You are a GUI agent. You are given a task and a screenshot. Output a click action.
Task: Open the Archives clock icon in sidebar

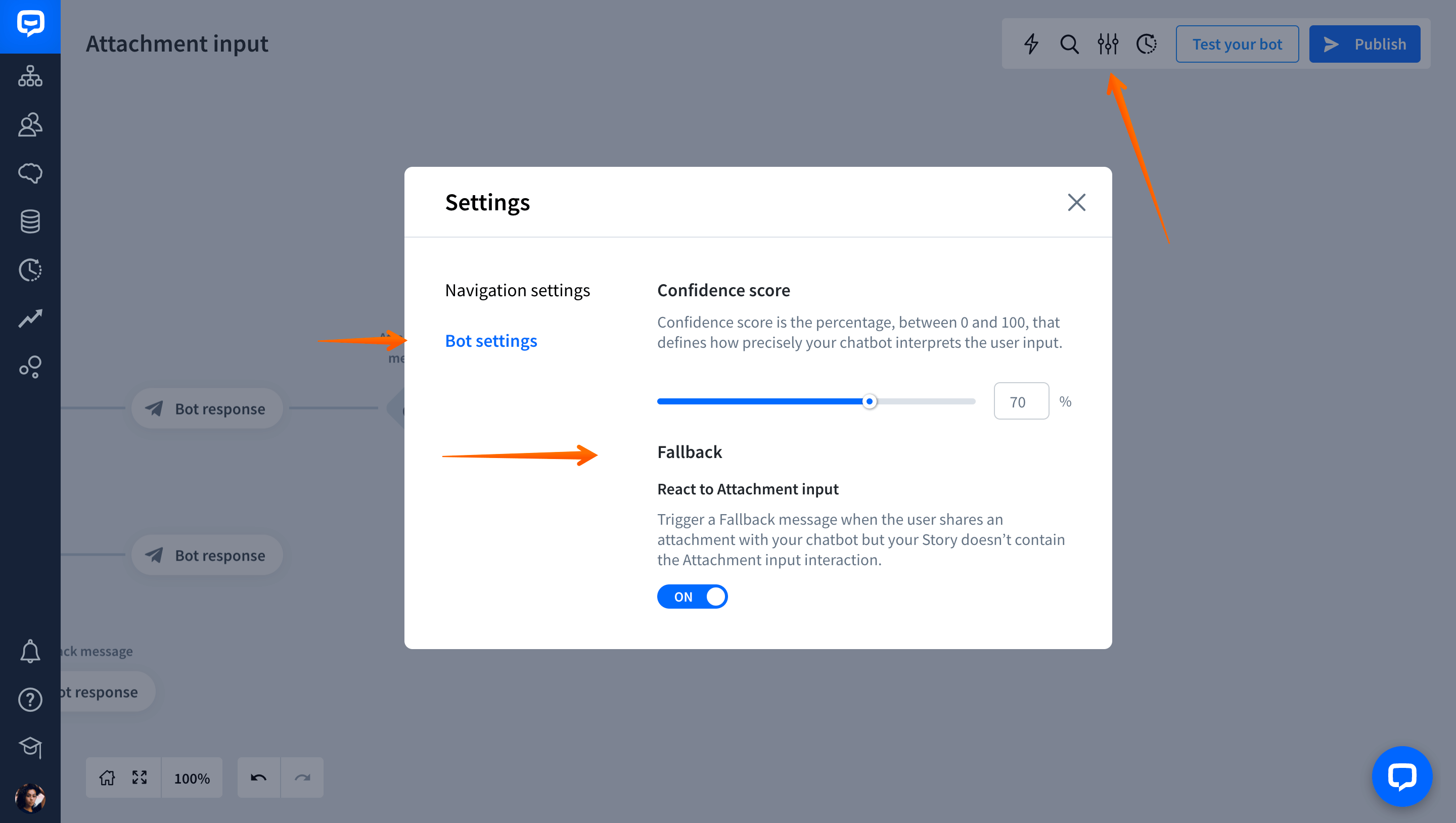click(30, 270)
